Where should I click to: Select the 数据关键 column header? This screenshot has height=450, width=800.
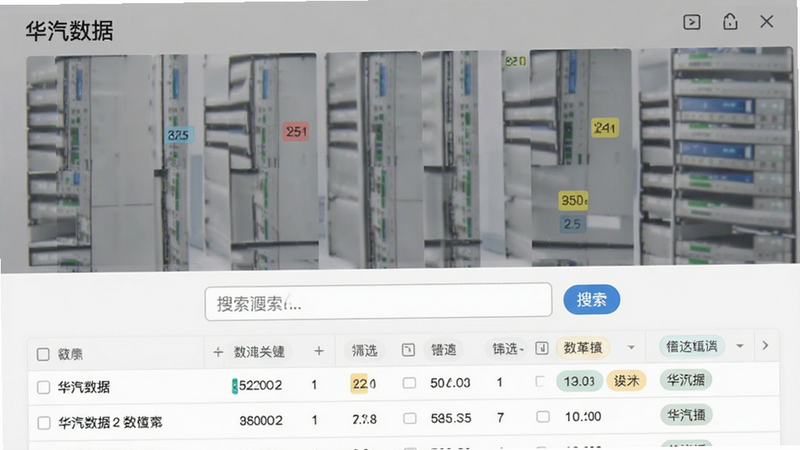coord(259,352)
